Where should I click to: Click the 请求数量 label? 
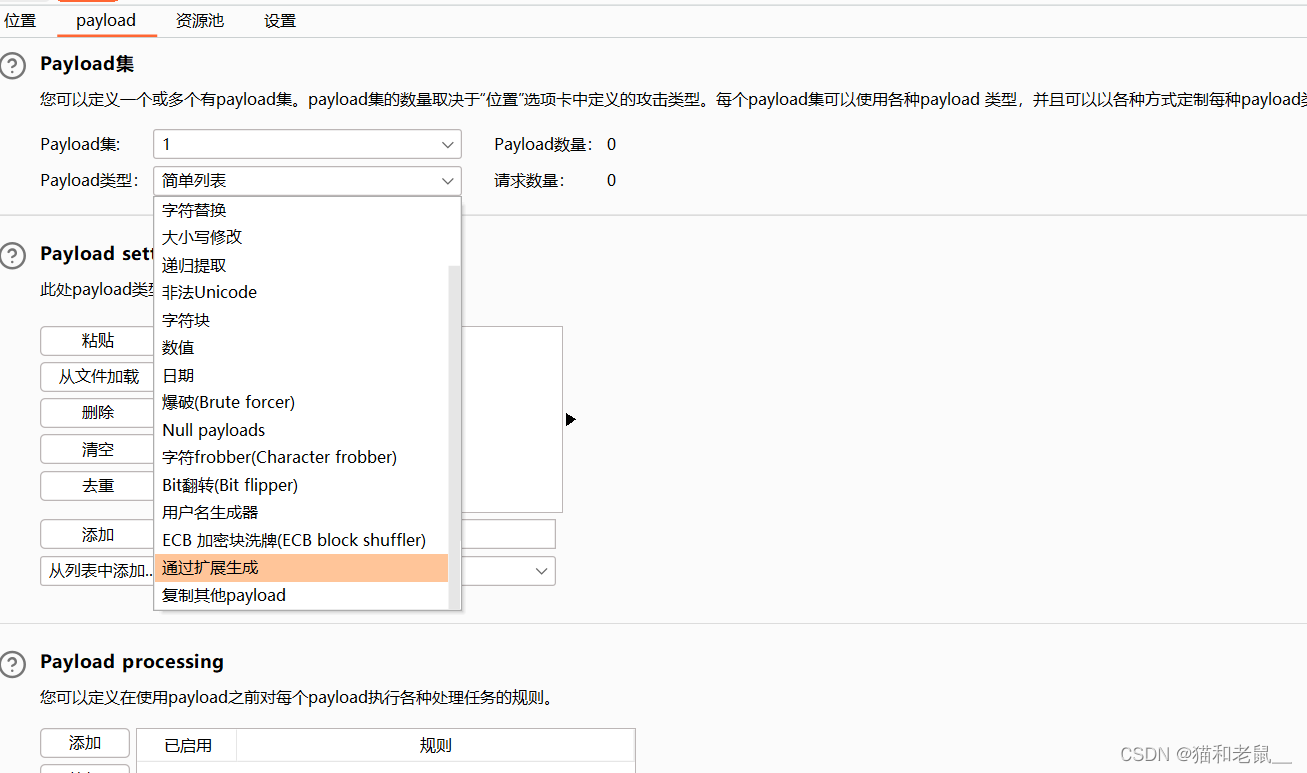pos(529,181)
